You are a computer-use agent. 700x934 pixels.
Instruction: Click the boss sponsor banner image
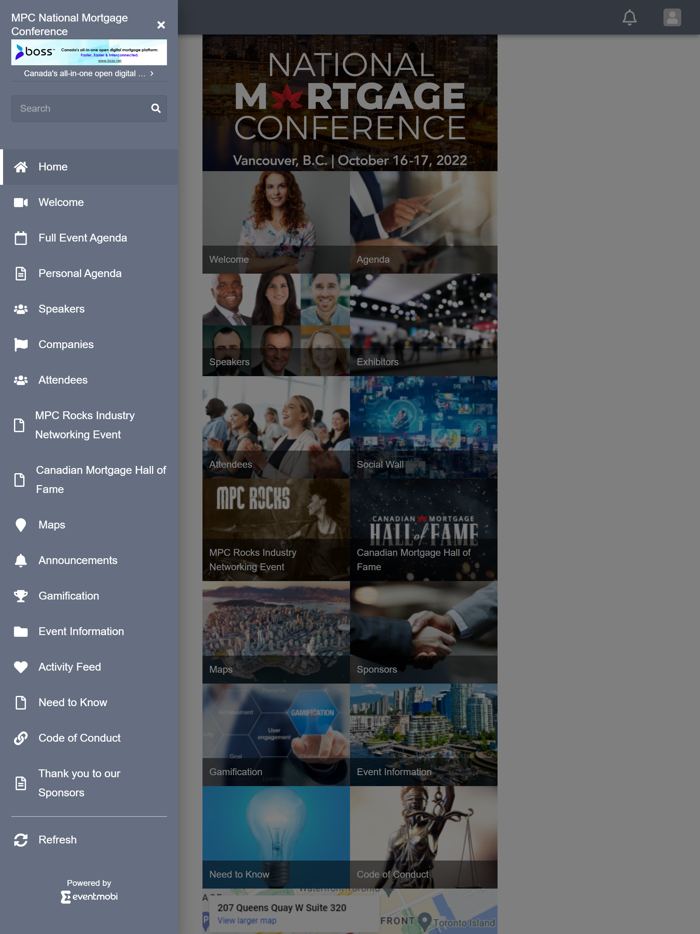(x=89, y=52)
